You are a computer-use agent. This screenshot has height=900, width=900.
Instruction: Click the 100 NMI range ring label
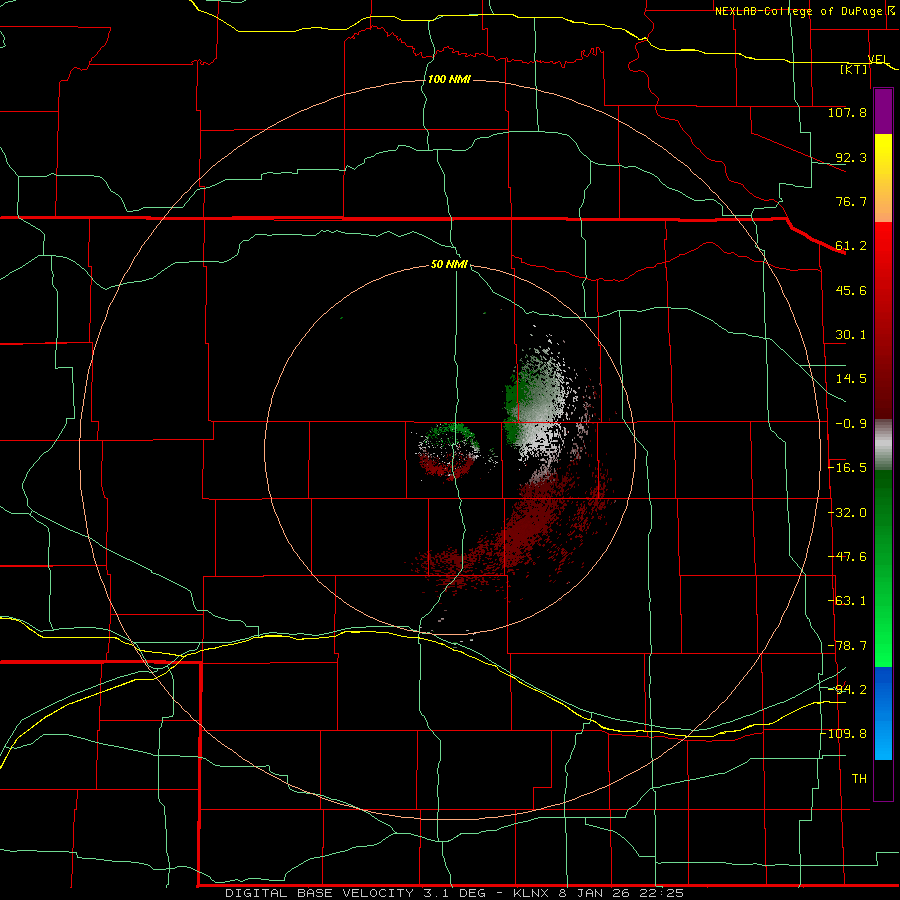click(x=449, y=79)
